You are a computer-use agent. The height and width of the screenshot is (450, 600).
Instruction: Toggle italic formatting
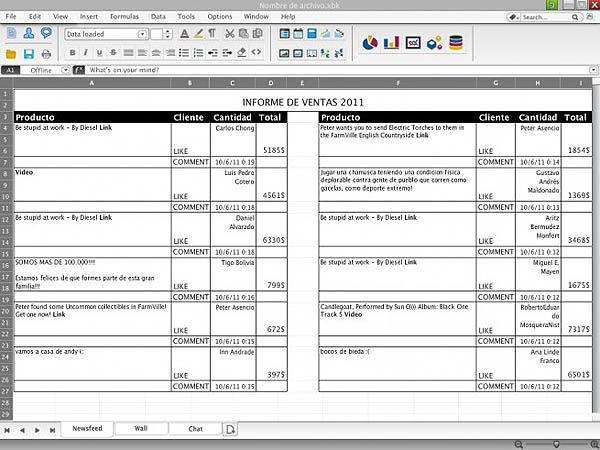(86, 53)
